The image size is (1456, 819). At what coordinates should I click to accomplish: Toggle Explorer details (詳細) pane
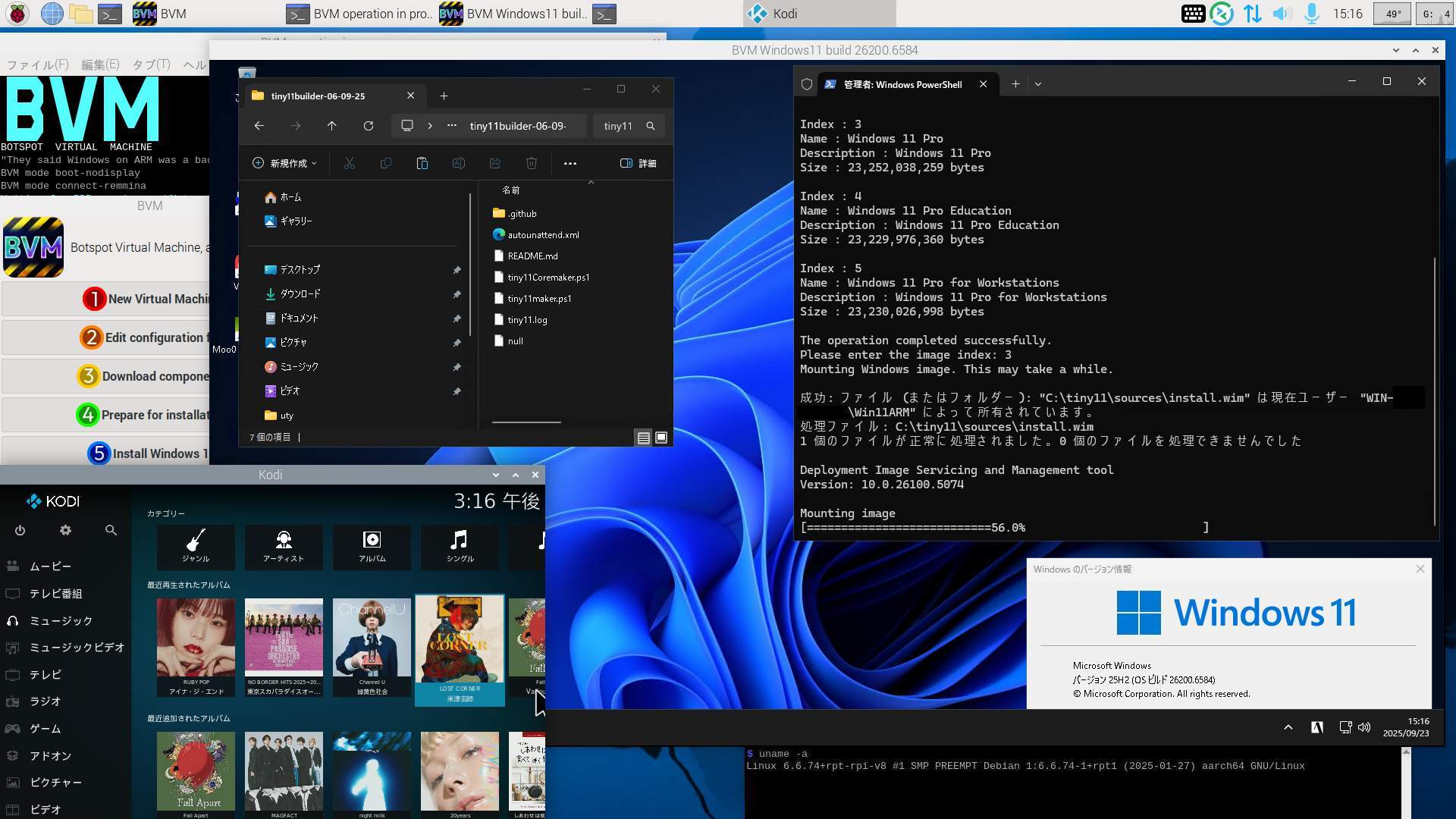(638, 163)
